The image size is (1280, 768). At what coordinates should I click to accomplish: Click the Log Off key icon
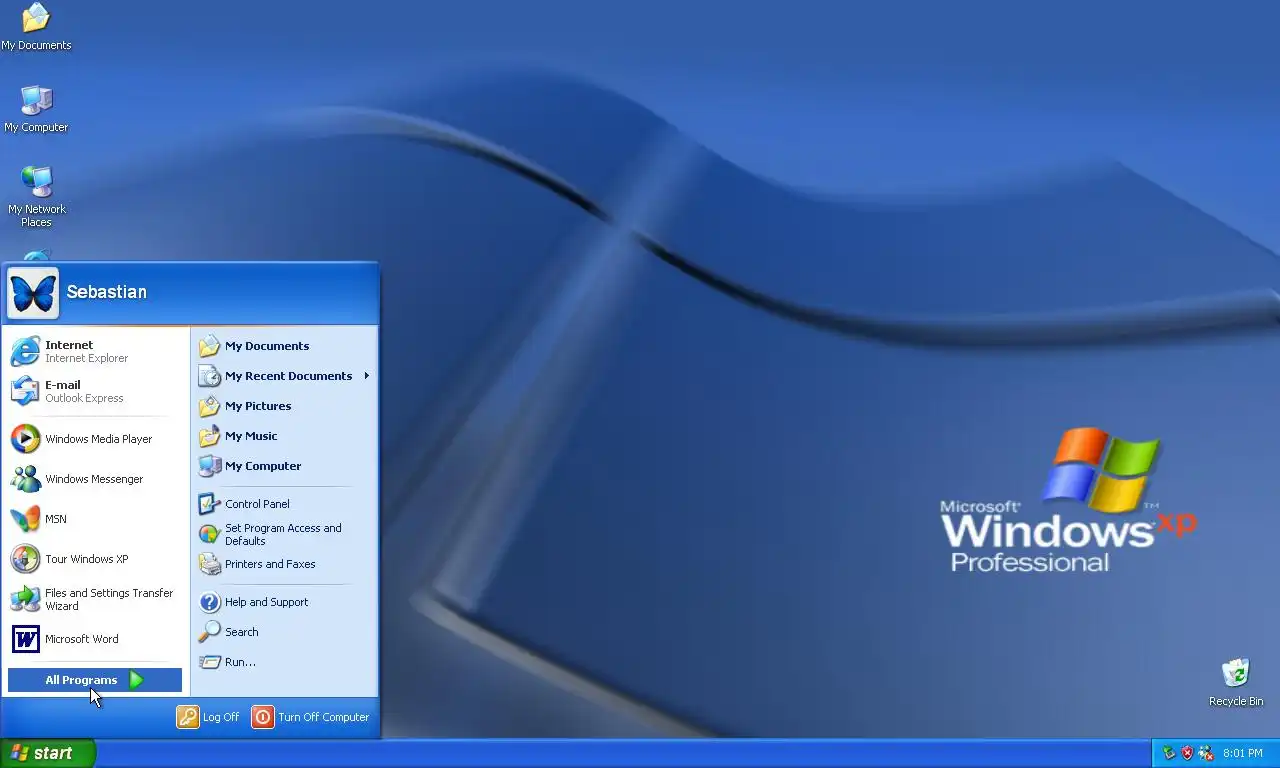188,717
